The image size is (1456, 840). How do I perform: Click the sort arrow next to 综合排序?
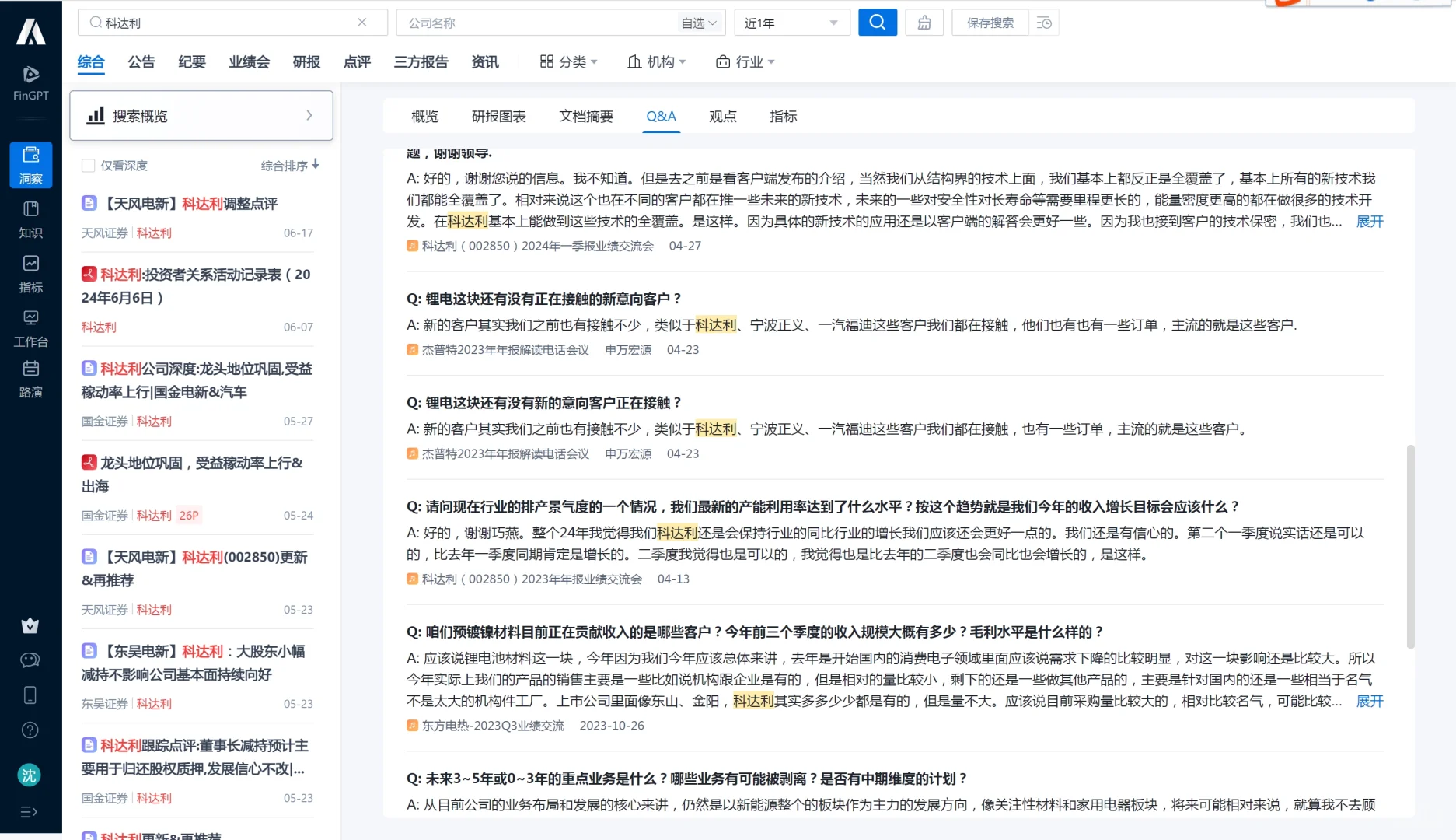tap(316, 165)
